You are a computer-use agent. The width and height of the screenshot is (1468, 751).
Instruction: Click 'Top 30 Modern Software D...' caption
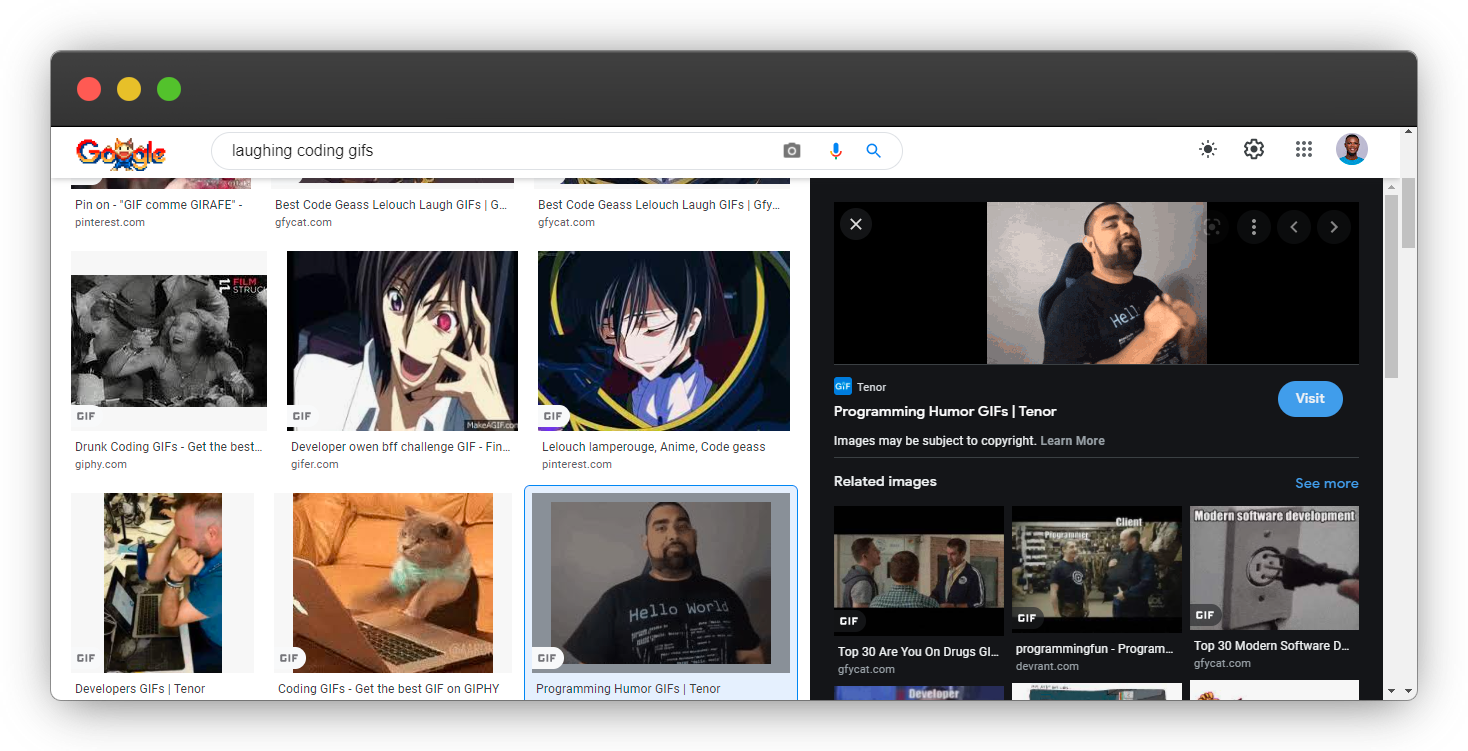1272,646
